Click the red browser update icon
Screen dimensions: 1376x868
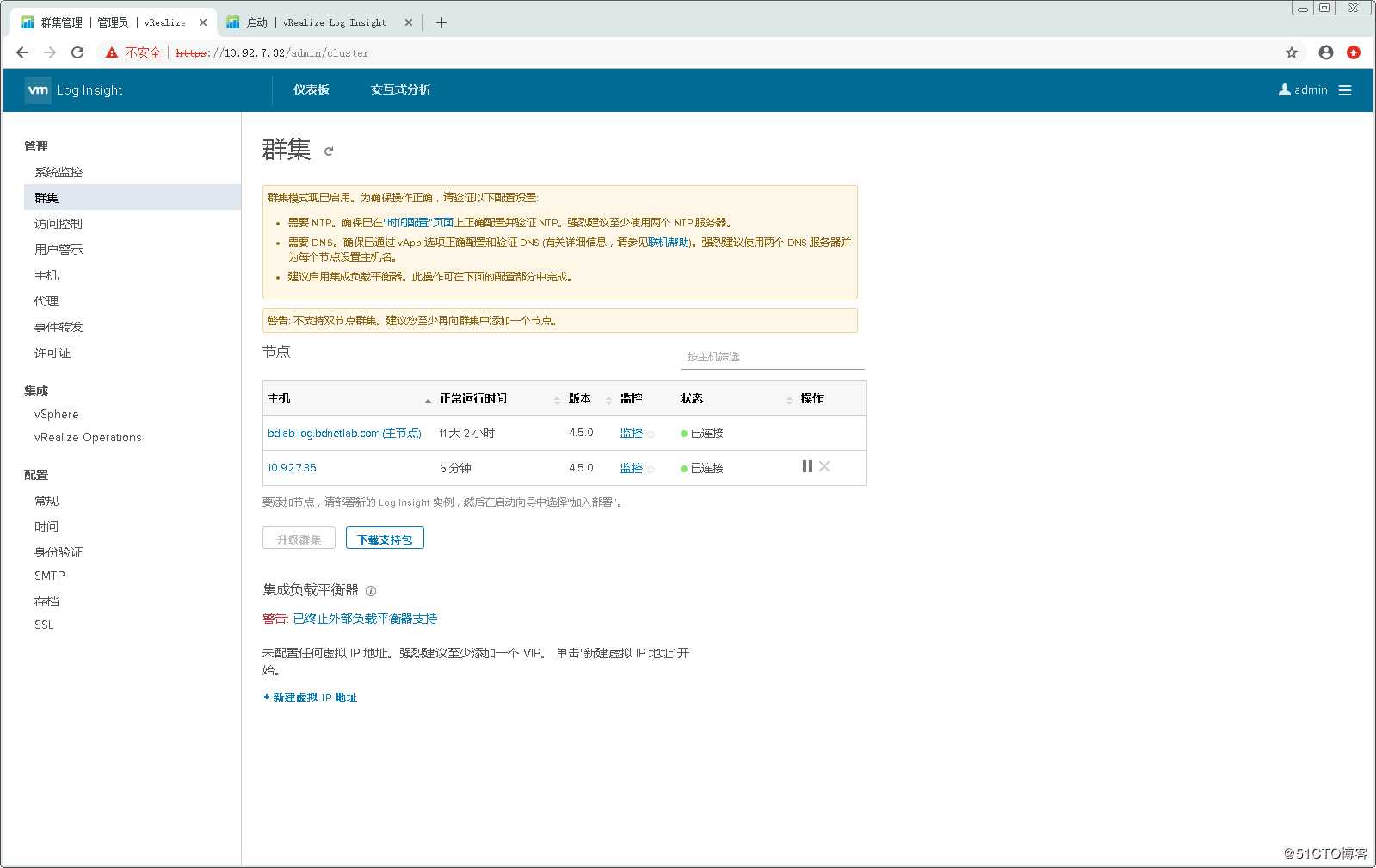click(1354, 52)
